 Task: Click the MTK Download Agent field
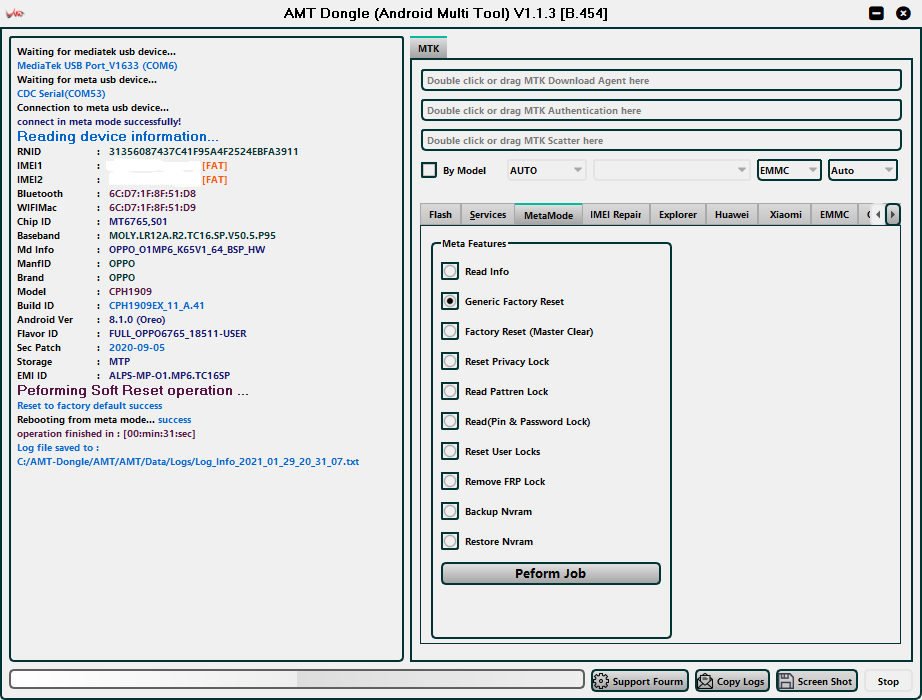pyautogui.click(x=661, y=81)
